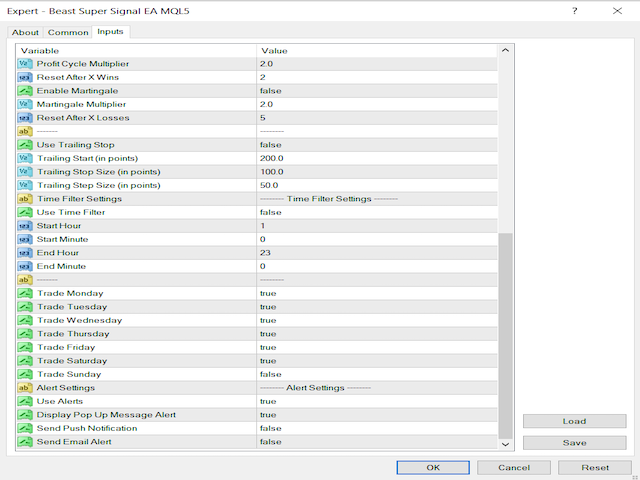
Task: Select the Profit Cycle Multiplier value 2.0
Action: click(x=266, y=64)
